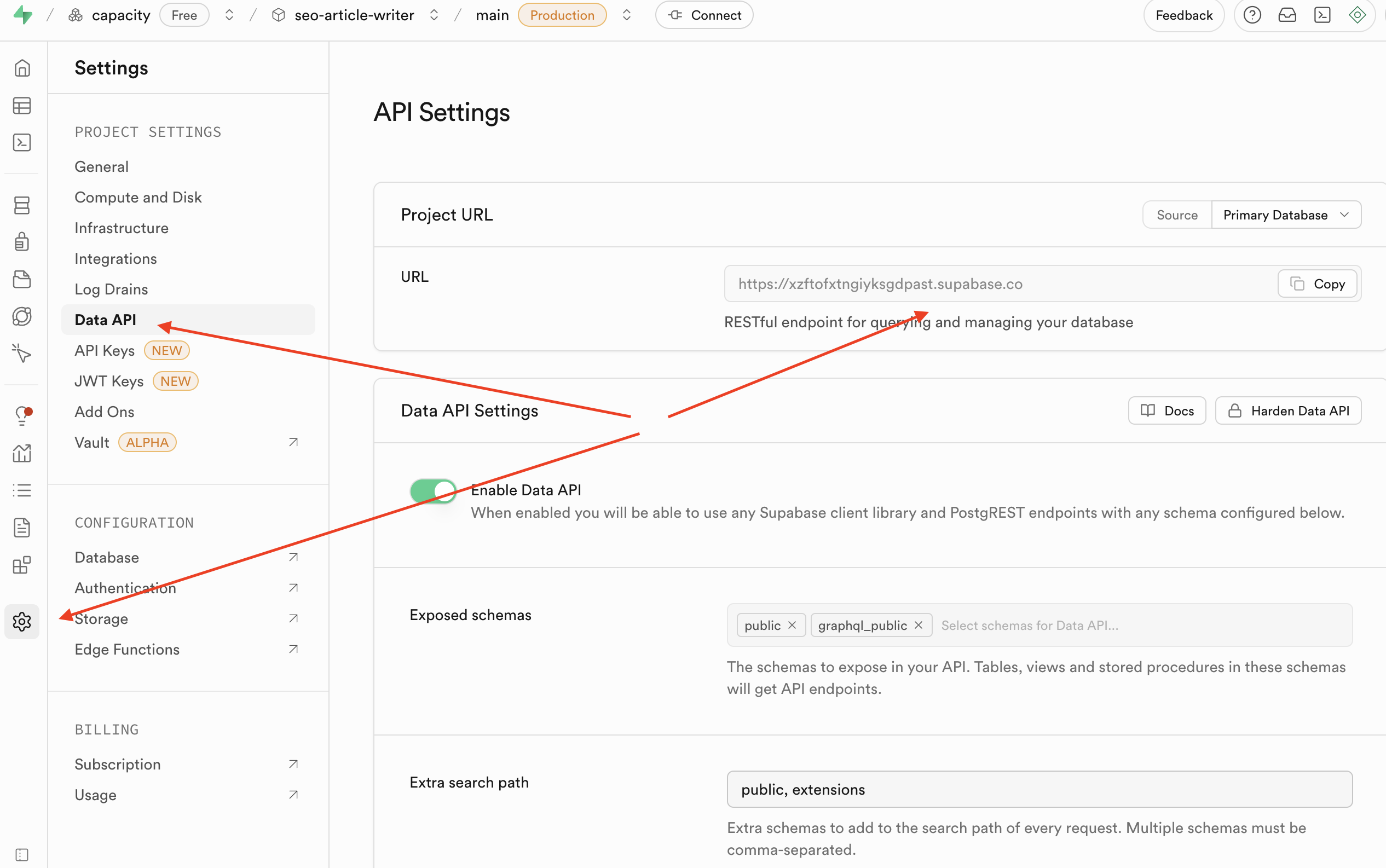The image size is (1386, 868).
Task: Click the Free plan badge
Action: point(184,15)
